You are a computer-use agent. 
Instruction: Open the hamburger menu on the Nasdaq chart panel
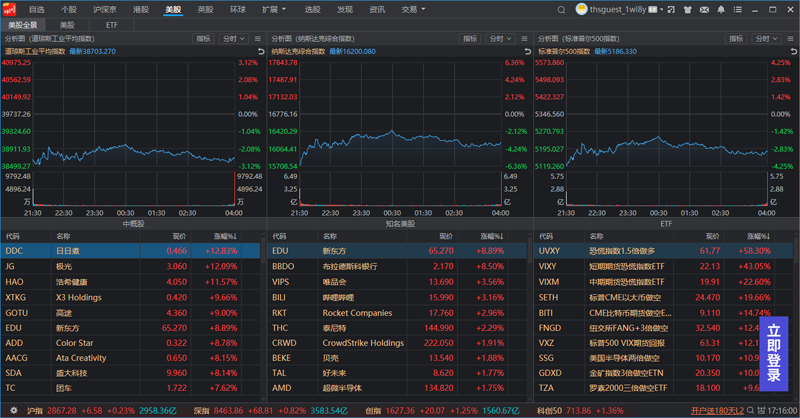[524, 39]
